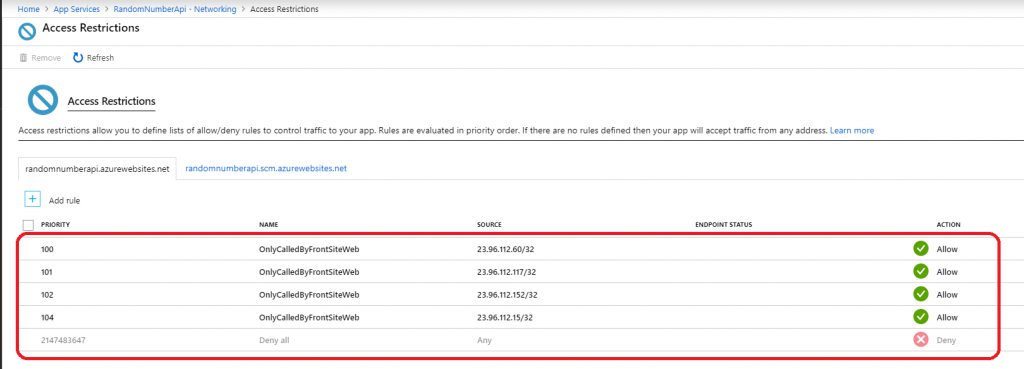Click Allow text in priority 101 row

point(947,272)
